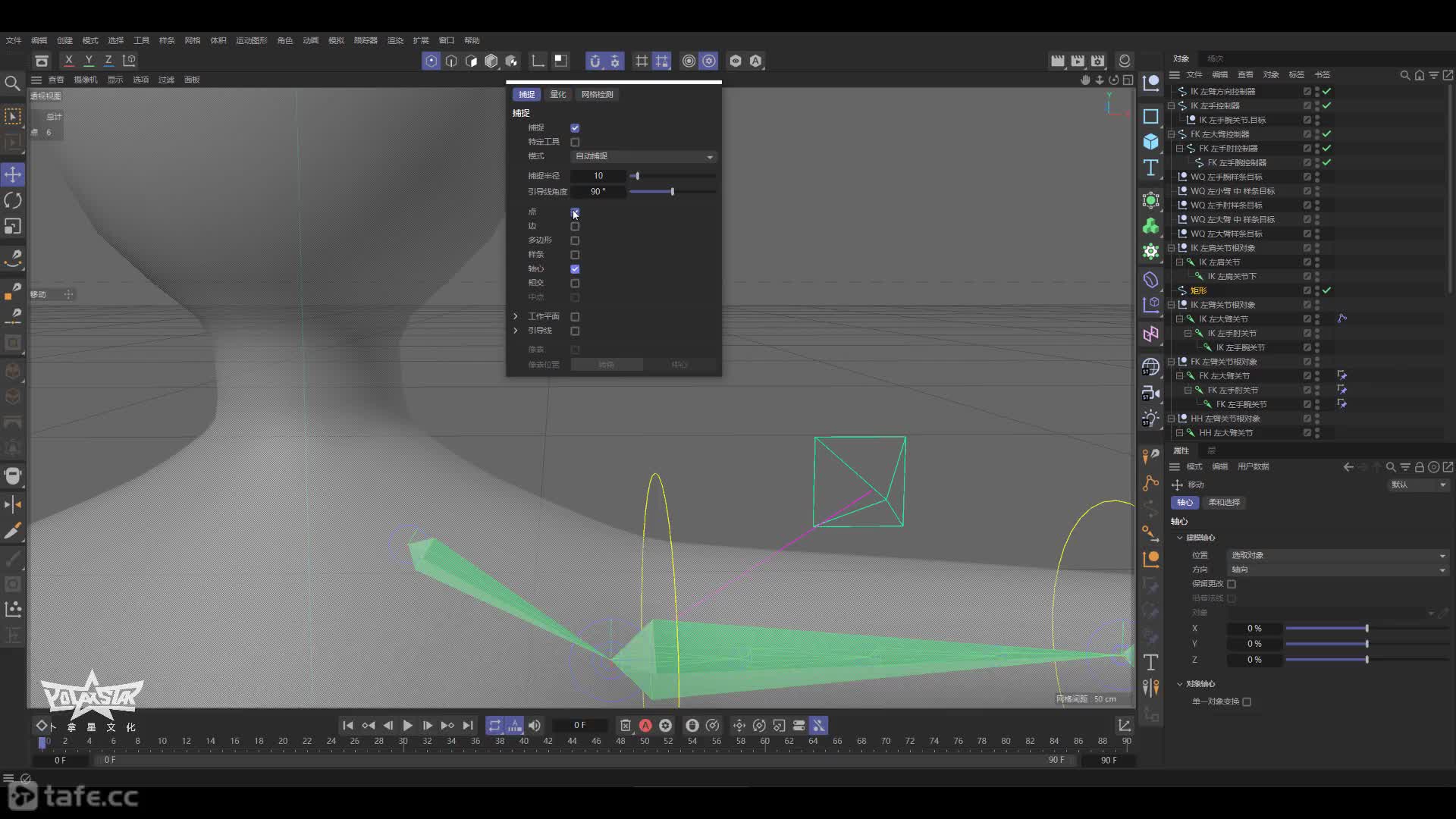Adjust the 引导线角度 slider
This screenshot has height=819, width=1456.
(672, 192)
